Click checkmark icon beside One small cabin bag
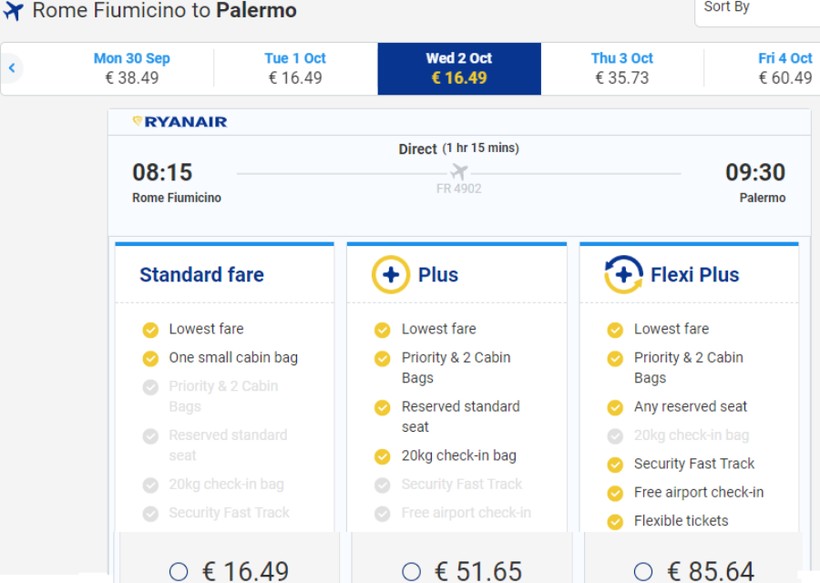Viewport: 820px width, 583px height. tap(150, 358)
